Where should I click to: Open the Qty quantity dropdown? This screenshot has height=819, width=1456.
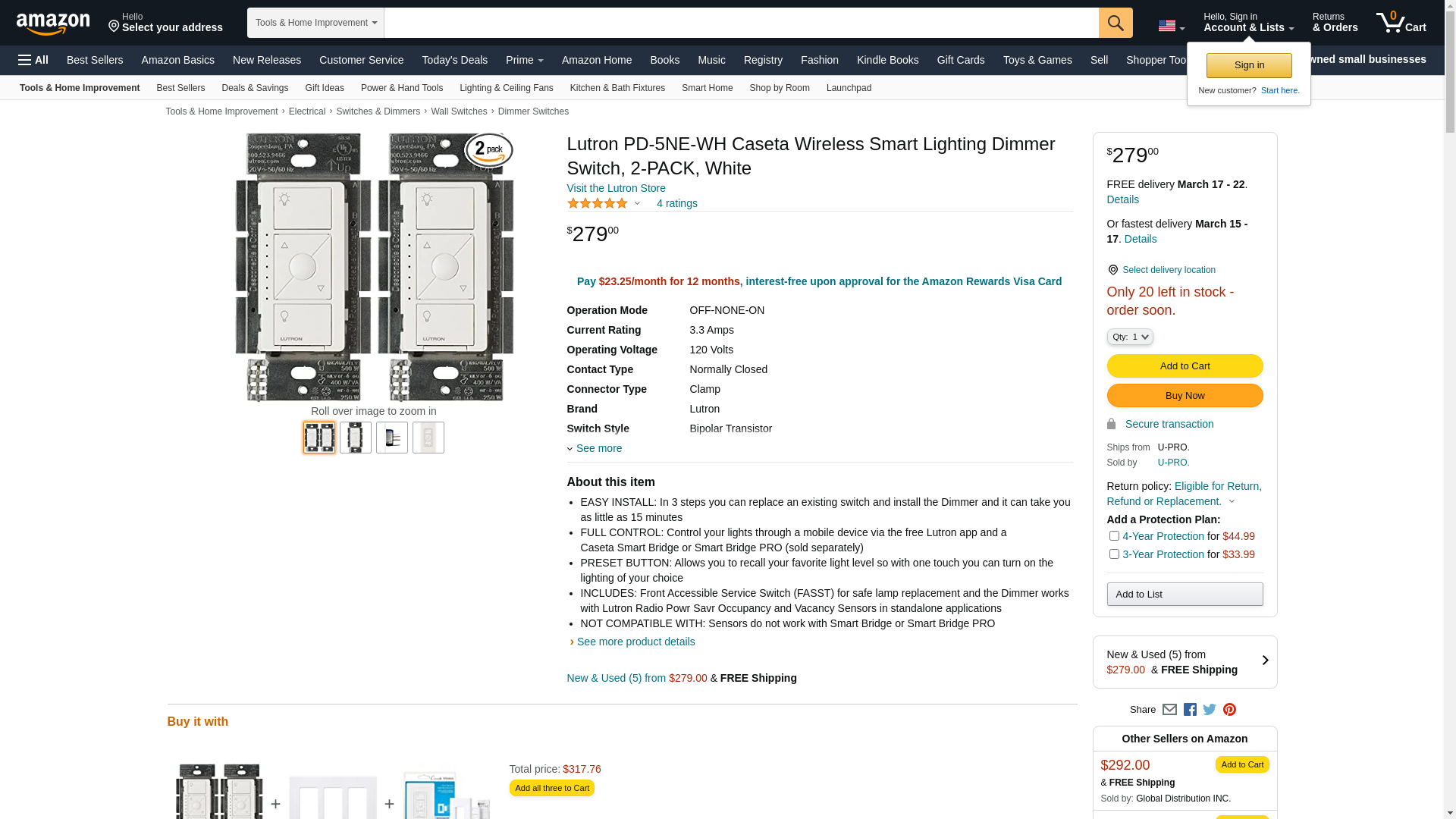click(x=1130, y=337)
